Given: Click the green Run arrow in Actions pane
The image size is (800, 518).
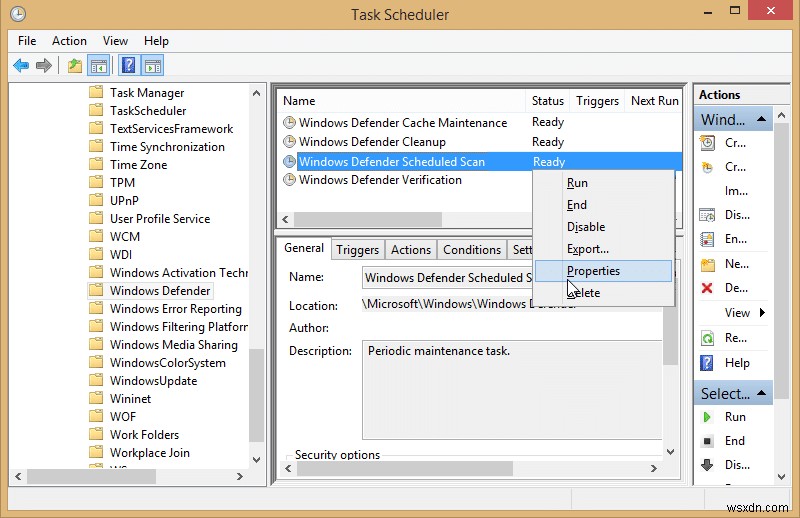Looking at the screenshot, I should coord(707,417).
